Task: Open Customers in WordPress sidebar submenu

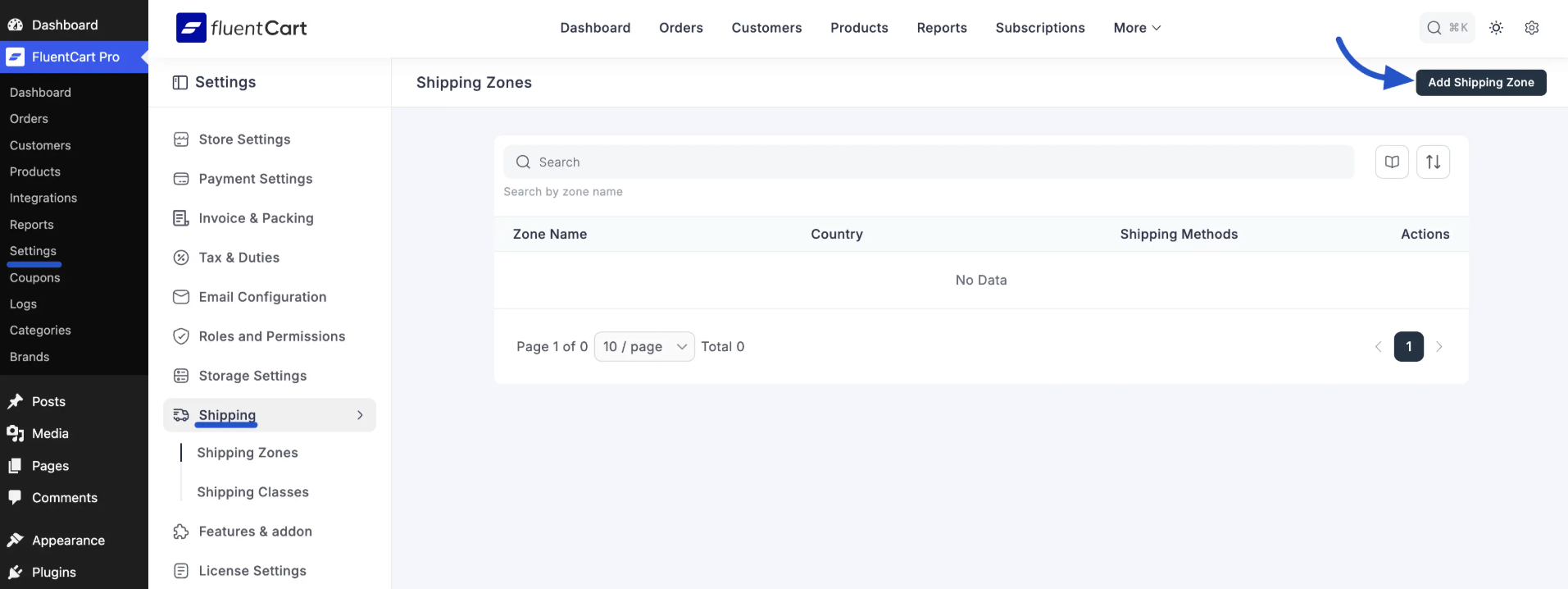Action: tap(40, 145)
